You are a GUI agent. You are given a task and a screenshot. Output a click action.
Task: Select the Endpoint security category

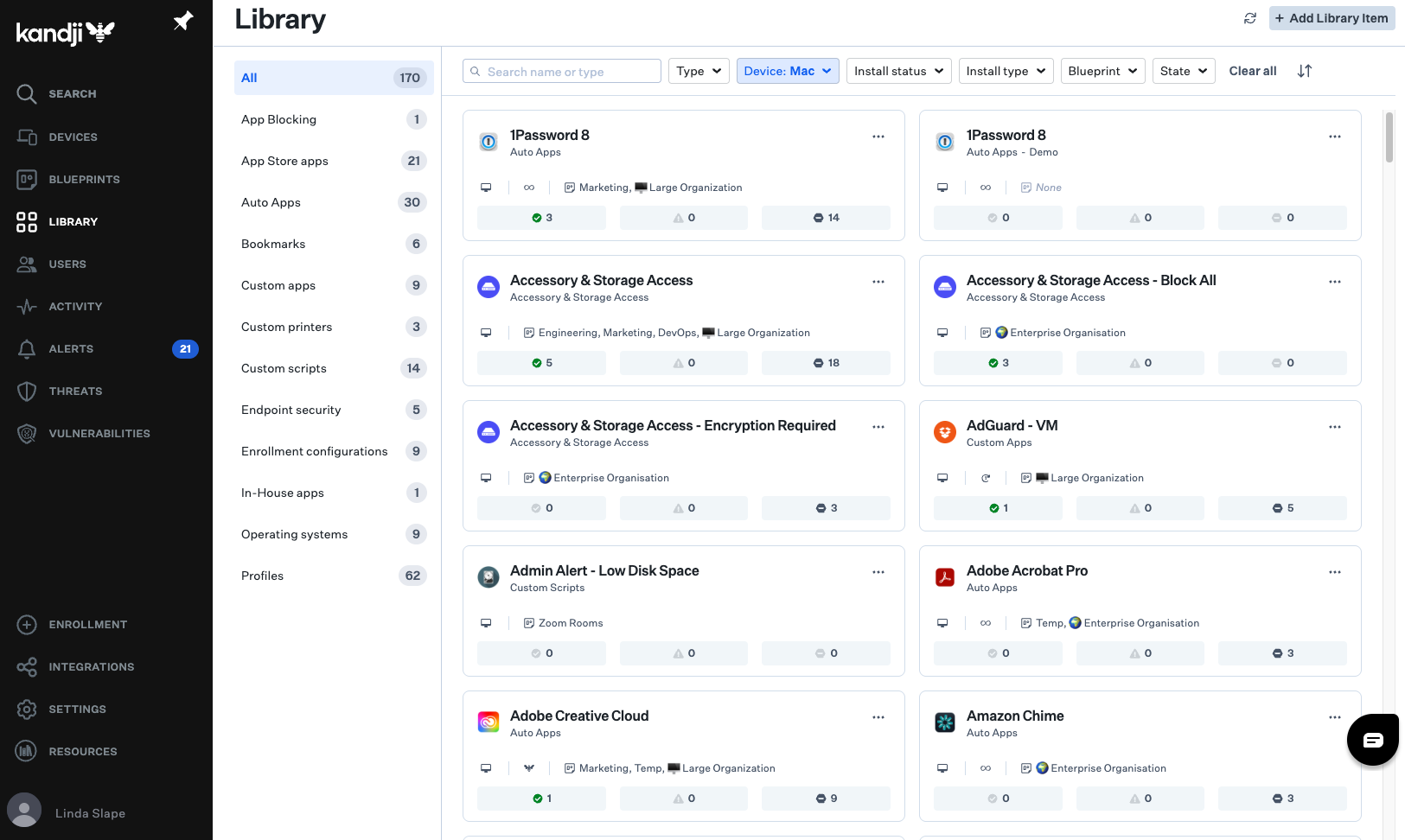[334, 410]
